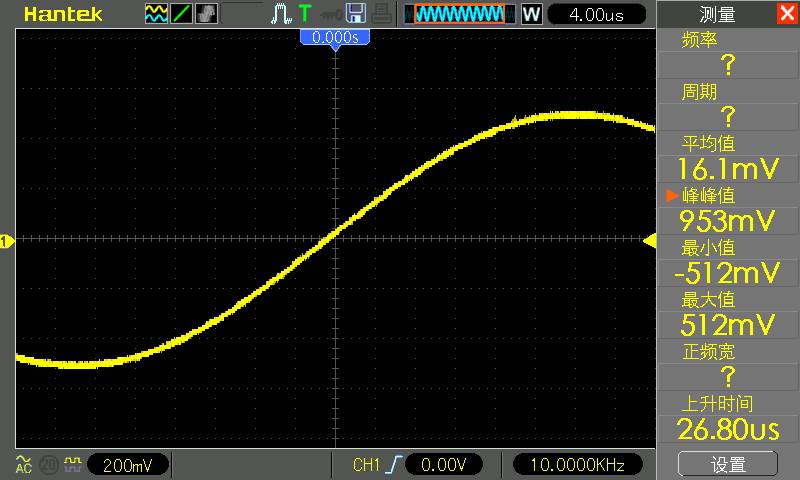
Task: Click the floppy disk save icon
Action: click(x=356, y=14)
